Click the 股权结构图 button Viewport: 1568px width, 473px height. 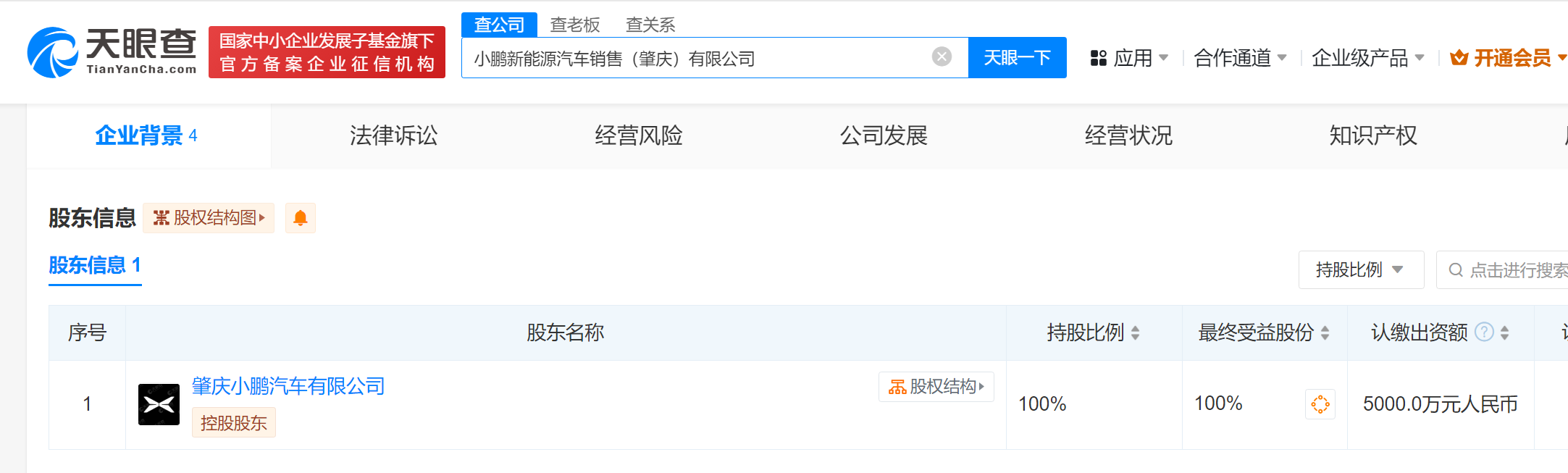[209, 218]
